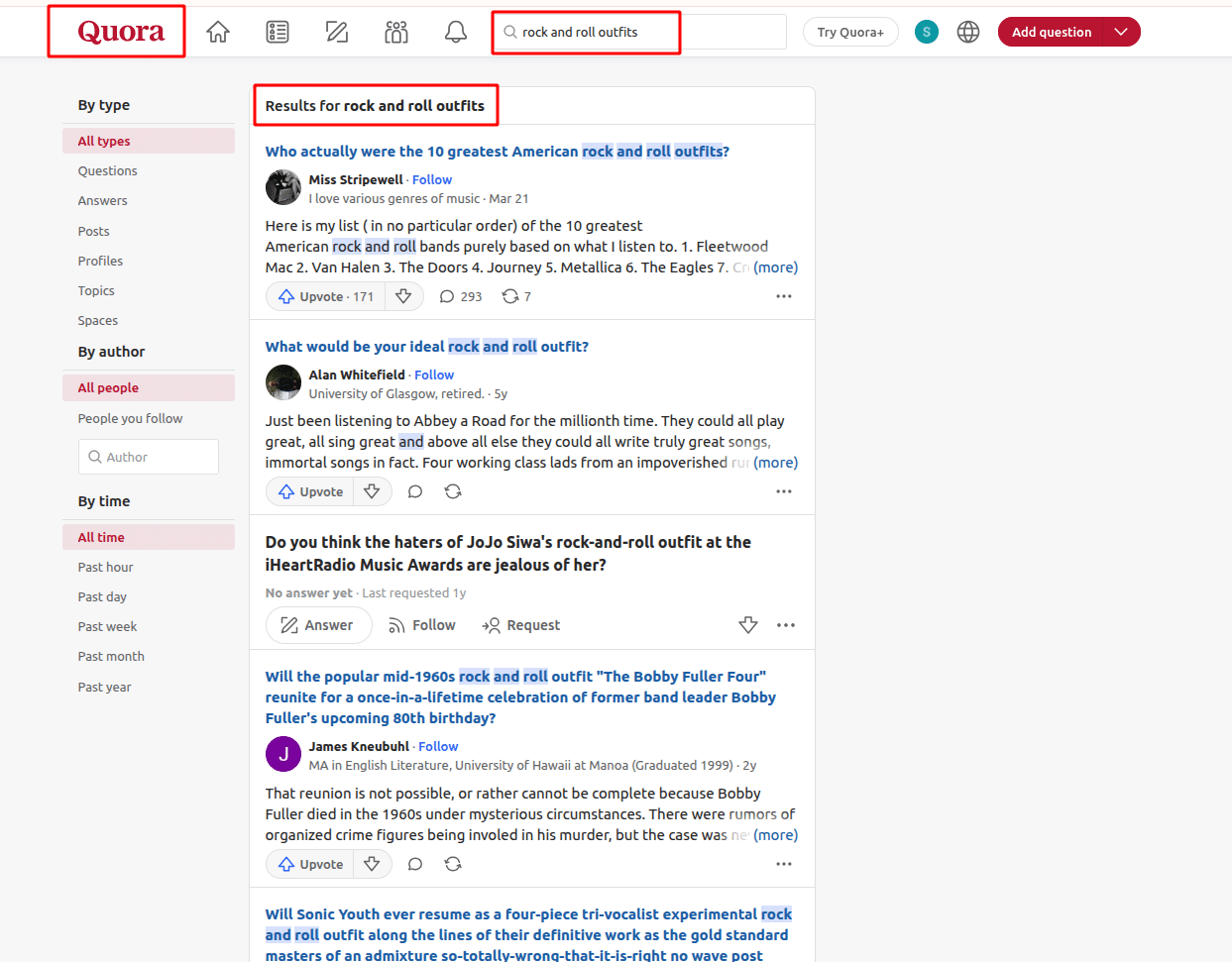The width and height of the screenshot is (1232, 962).
Task: Open more options on JoJo Siwa question
Action: [x=786, y=625]
